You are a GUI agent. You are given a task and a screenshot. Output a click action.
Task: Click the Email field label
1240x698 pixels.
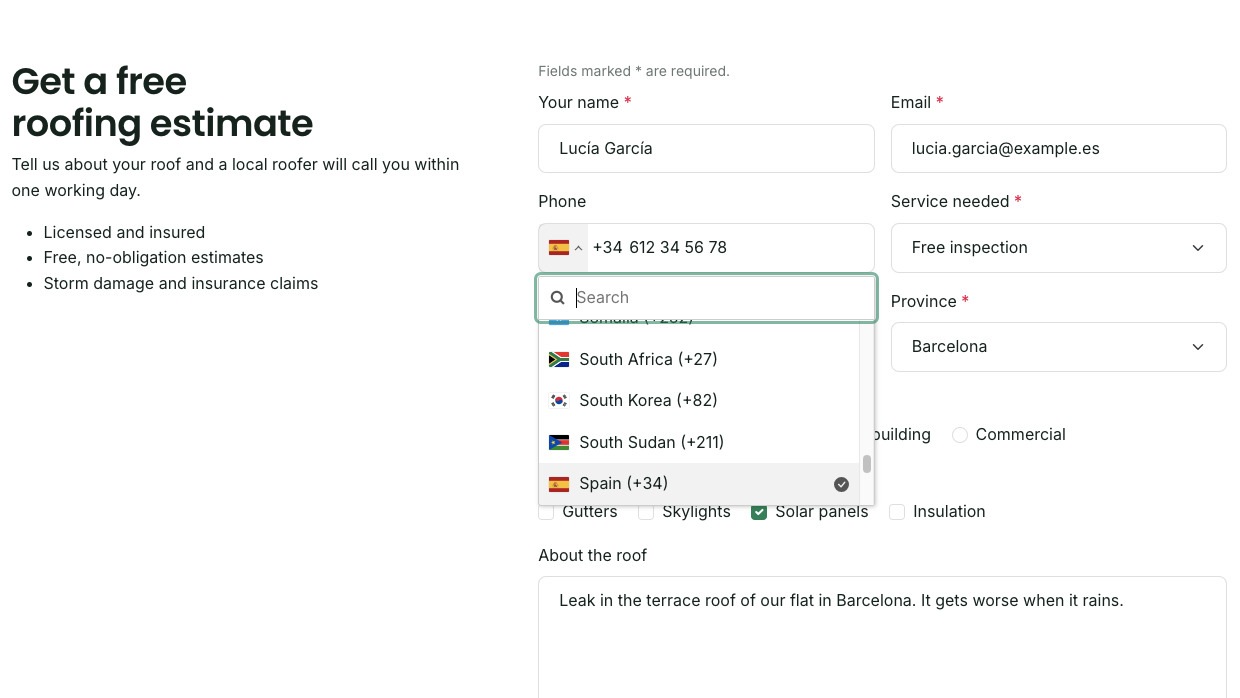coord(917,102)
